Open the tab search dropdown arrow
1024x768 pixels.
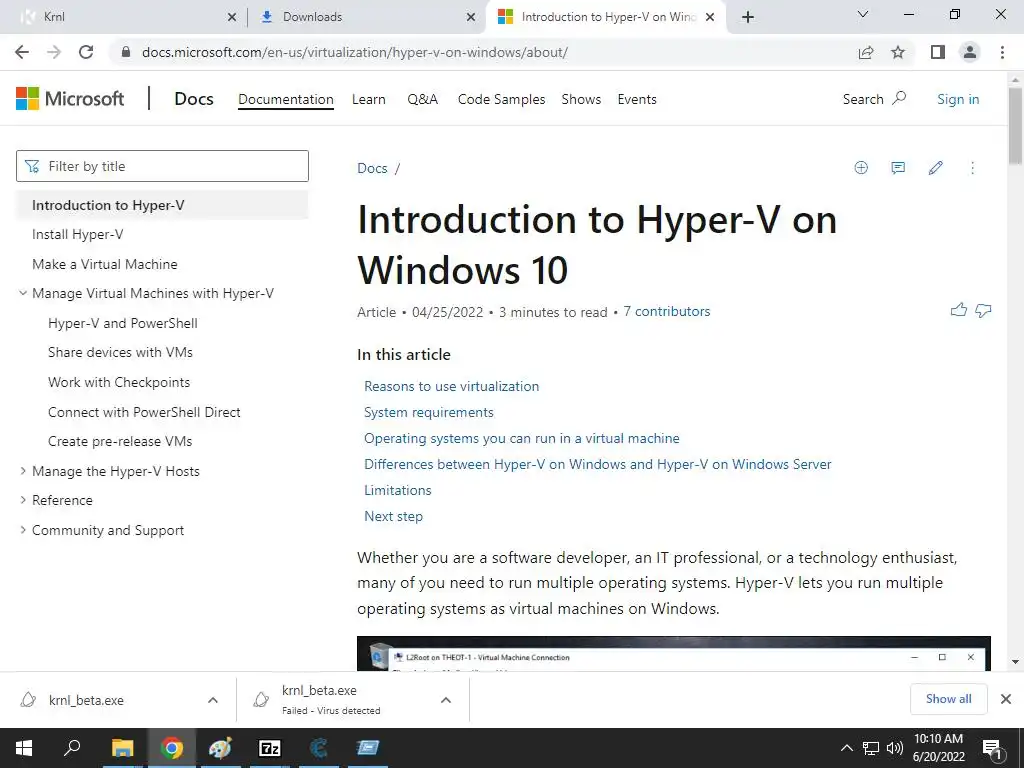point(863,14)
